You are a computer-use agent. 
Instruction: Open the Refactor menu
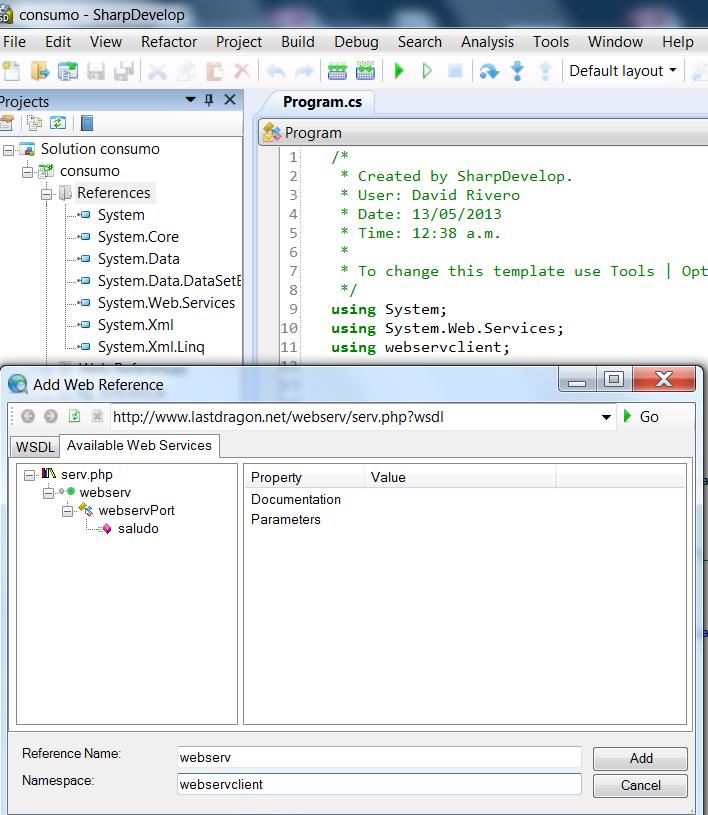(x=169, y=41)
